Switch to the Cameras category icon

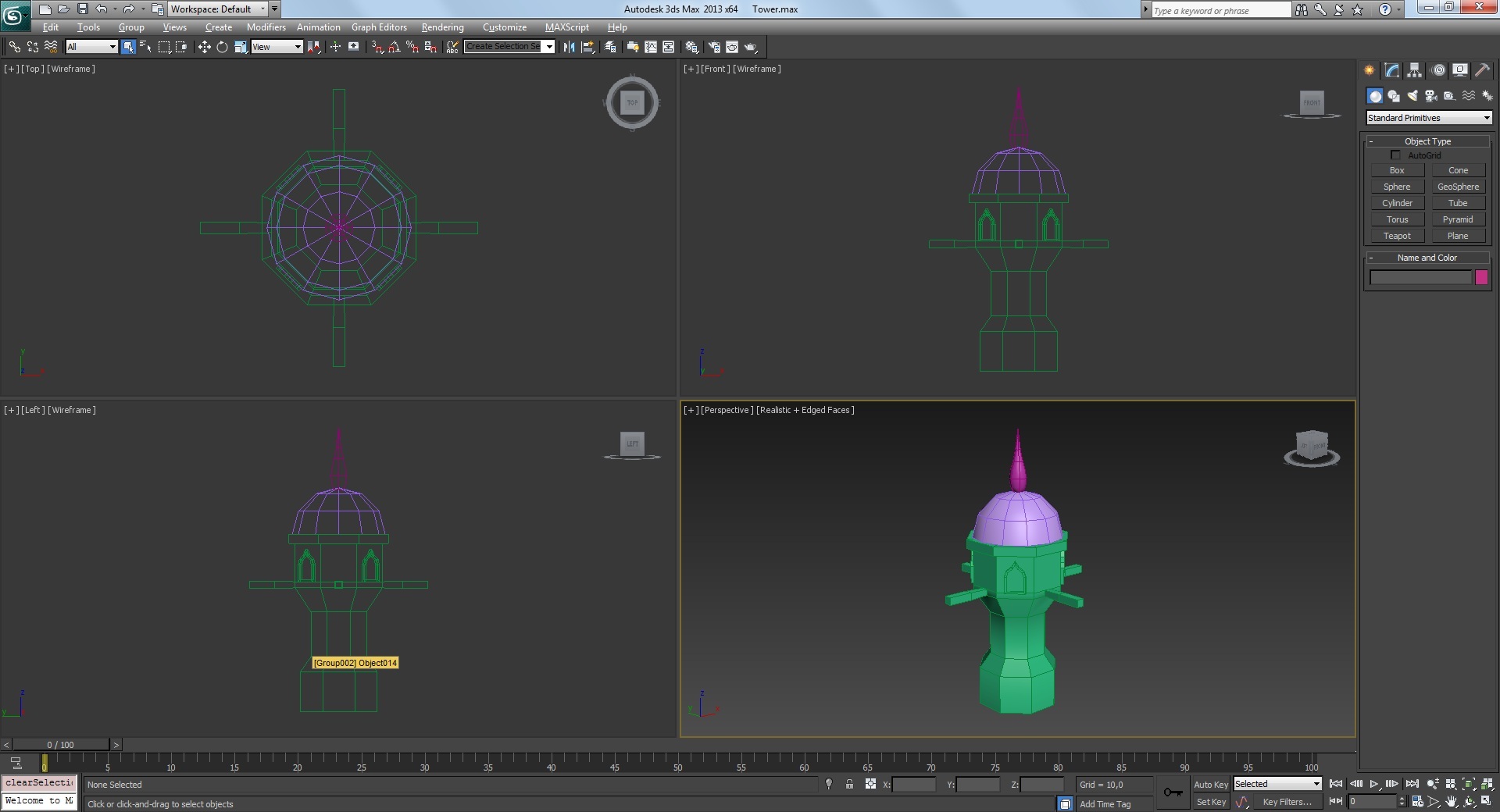1430,96
